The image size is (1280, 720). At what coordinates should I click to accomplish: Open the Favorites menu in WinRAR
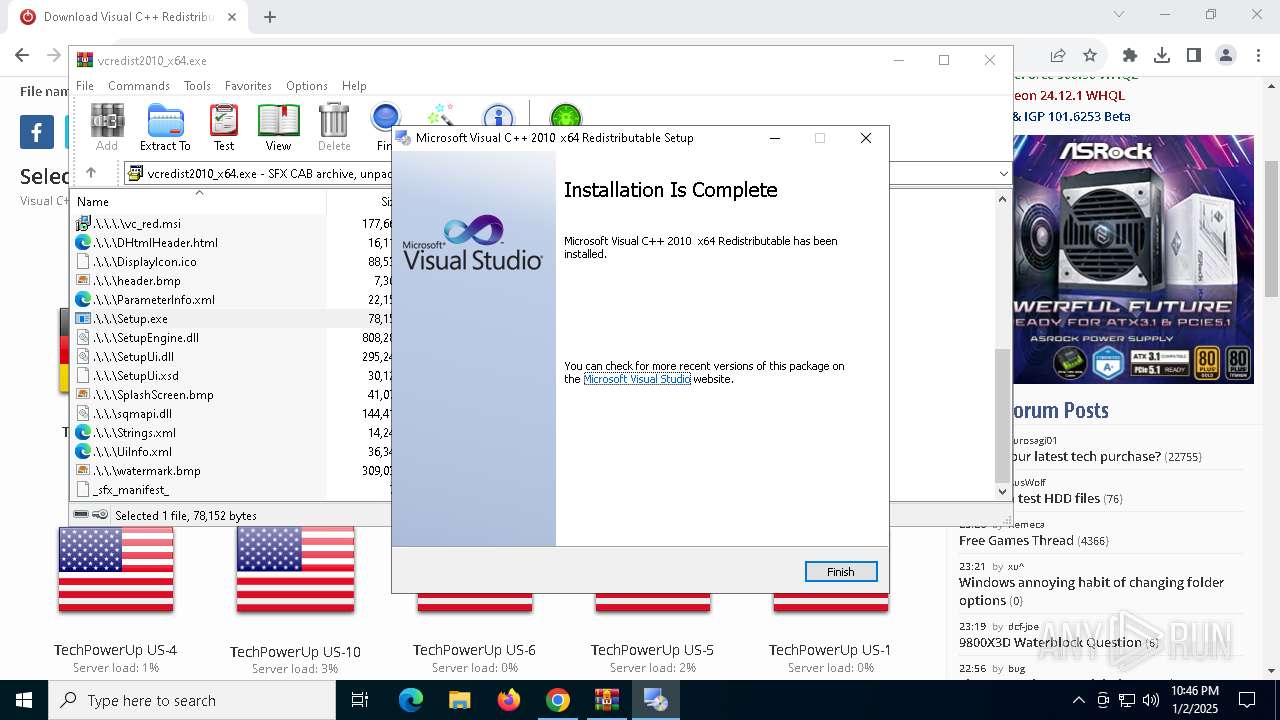tap(248, 86)
